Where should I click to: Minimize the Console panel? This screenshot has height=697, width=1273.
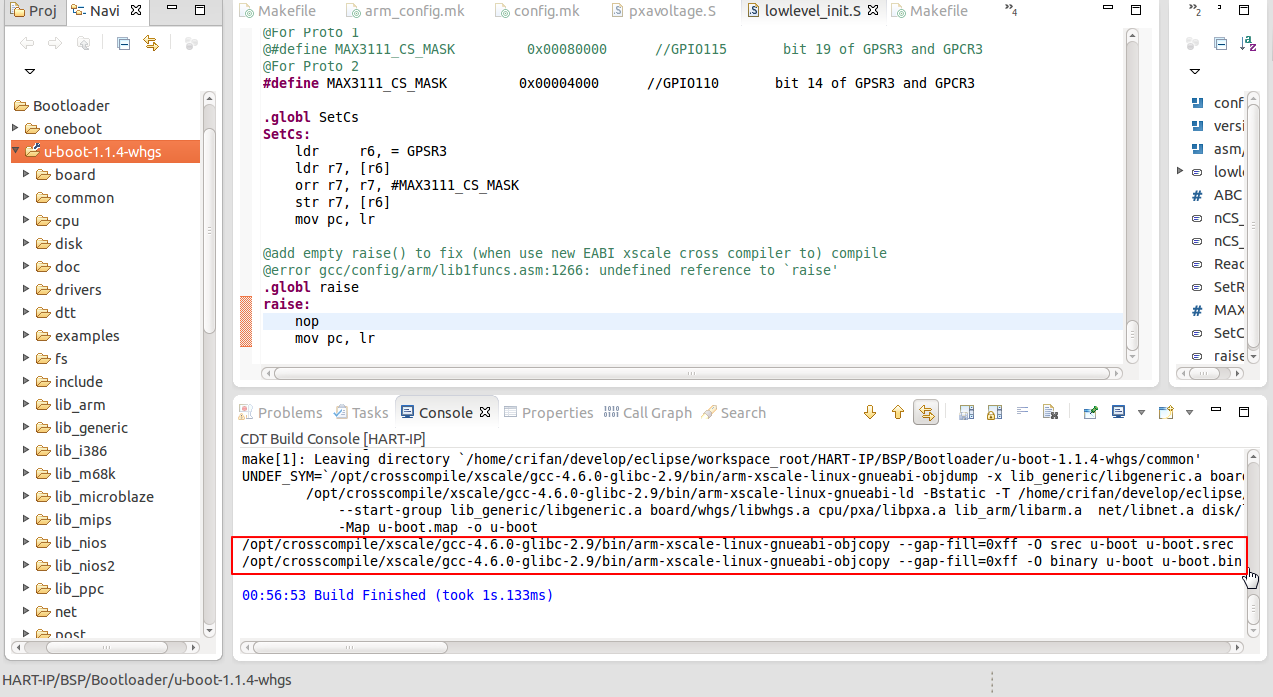(1216, 411)
